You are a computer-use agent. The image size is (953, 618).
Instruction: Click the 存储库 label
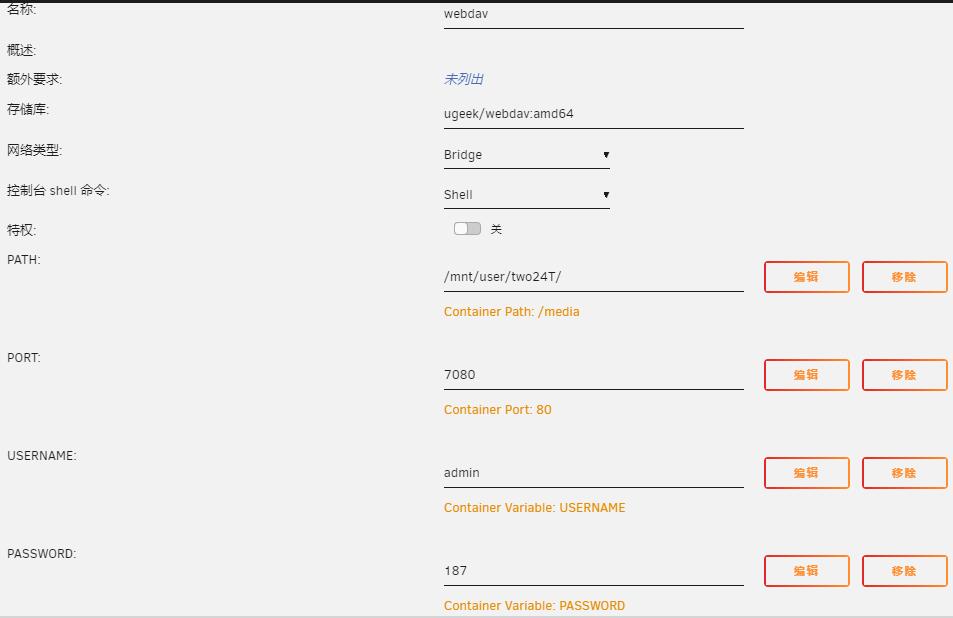click(28, 109)
